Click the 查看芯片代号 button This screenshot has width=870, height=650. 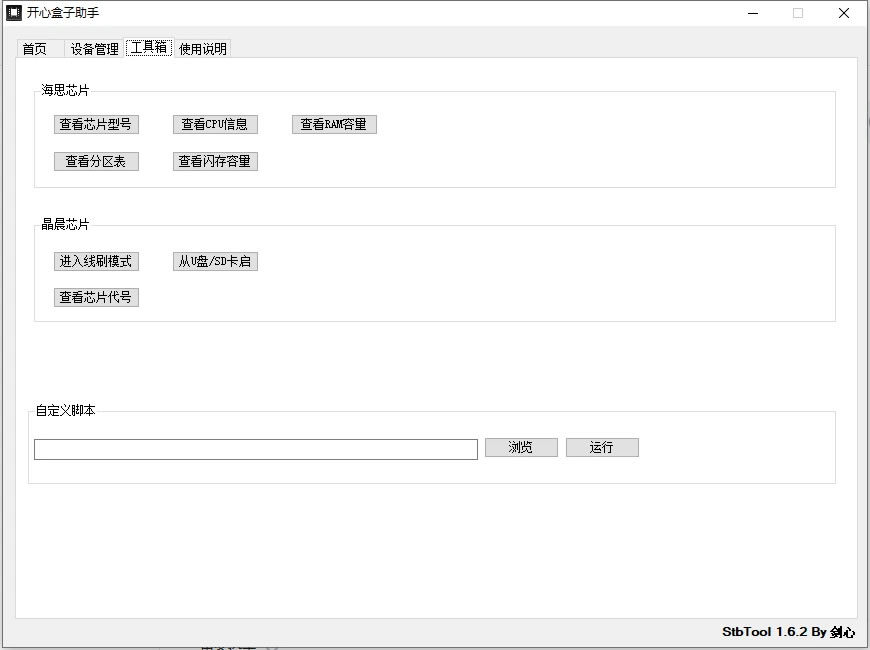pyautogui.click(x=96, y=297)
